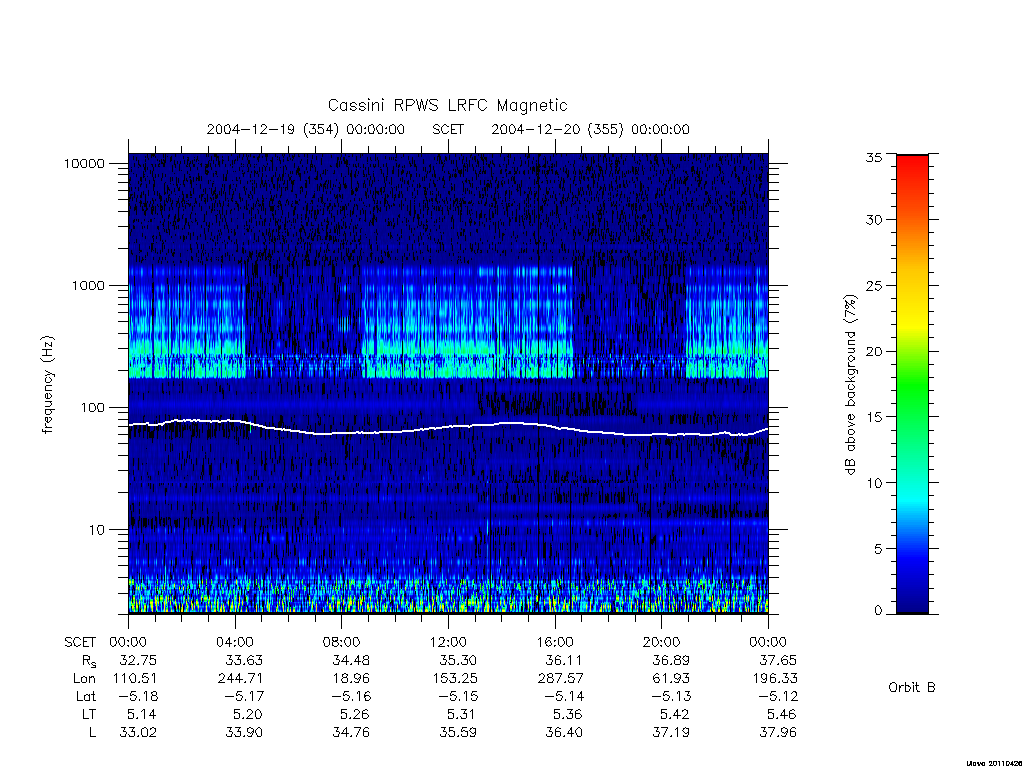Click L value '33.02'
The height and width of the screenshot is (768, 1024).
pyautogui.click(x=138, y=733)
